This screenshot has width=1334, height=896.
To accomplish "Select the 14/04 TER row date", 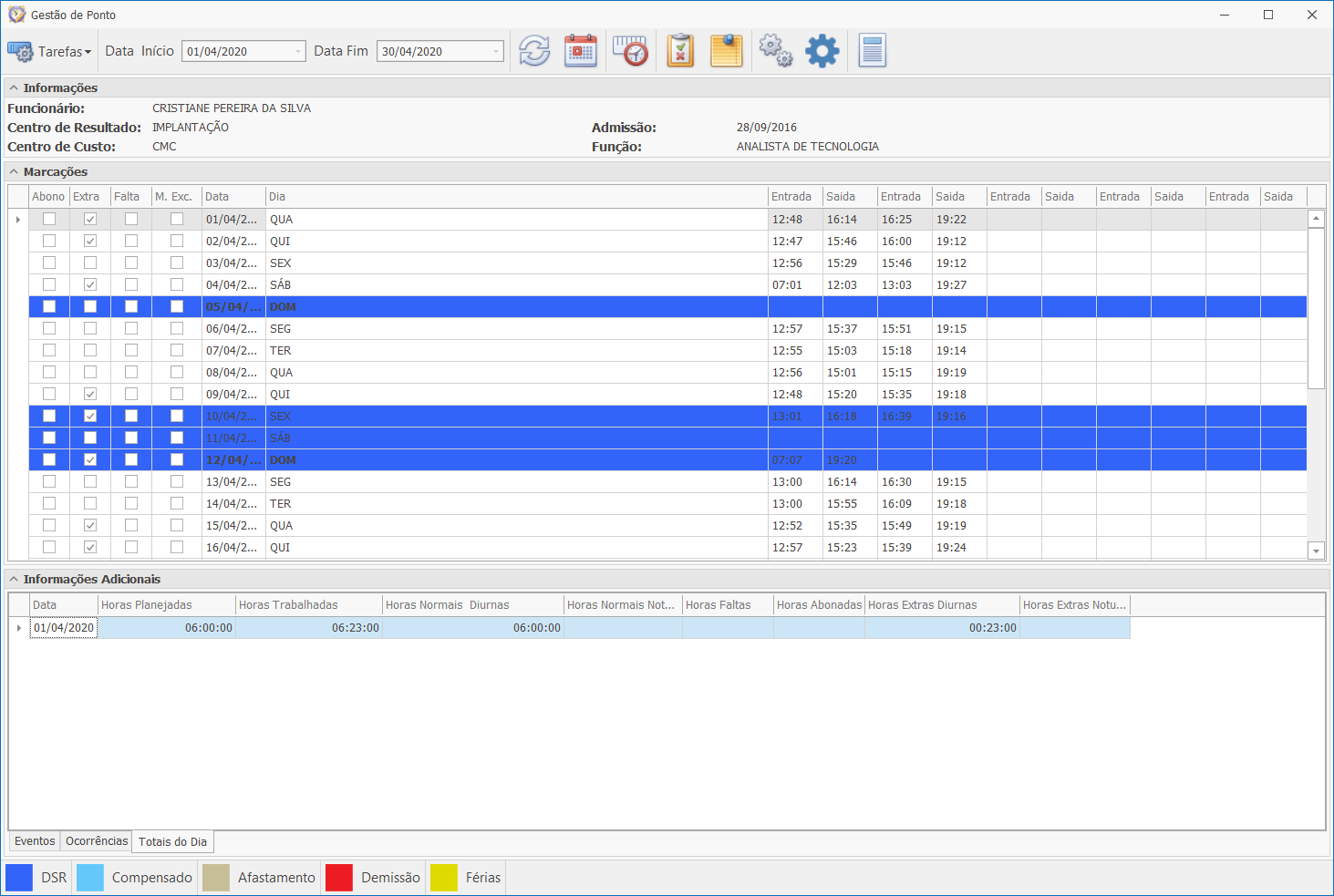I will pyautogui.click(x=233, y=504).
